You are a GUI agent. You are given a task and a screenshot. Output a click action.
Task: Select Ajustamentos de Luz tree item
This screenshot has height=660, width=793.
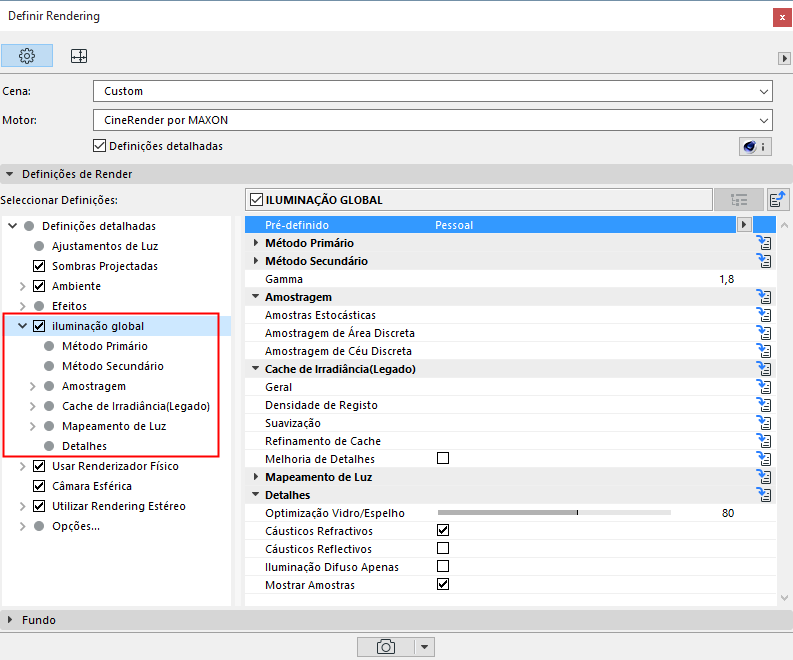pos(105,246)
